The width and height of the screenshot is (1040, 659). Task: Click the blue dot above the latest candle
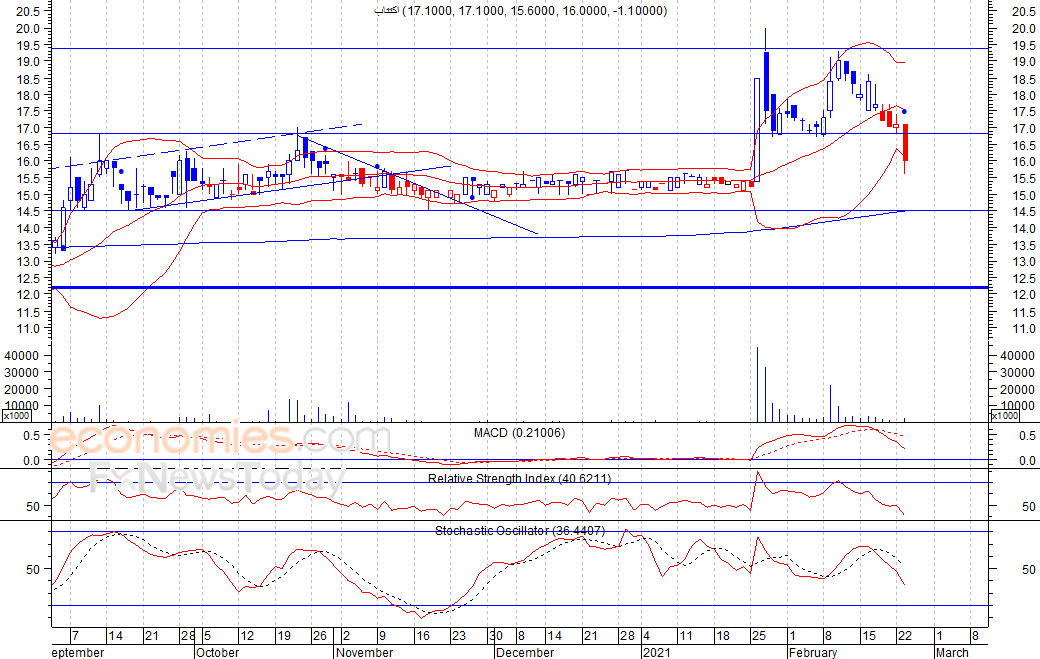(904, 111)
